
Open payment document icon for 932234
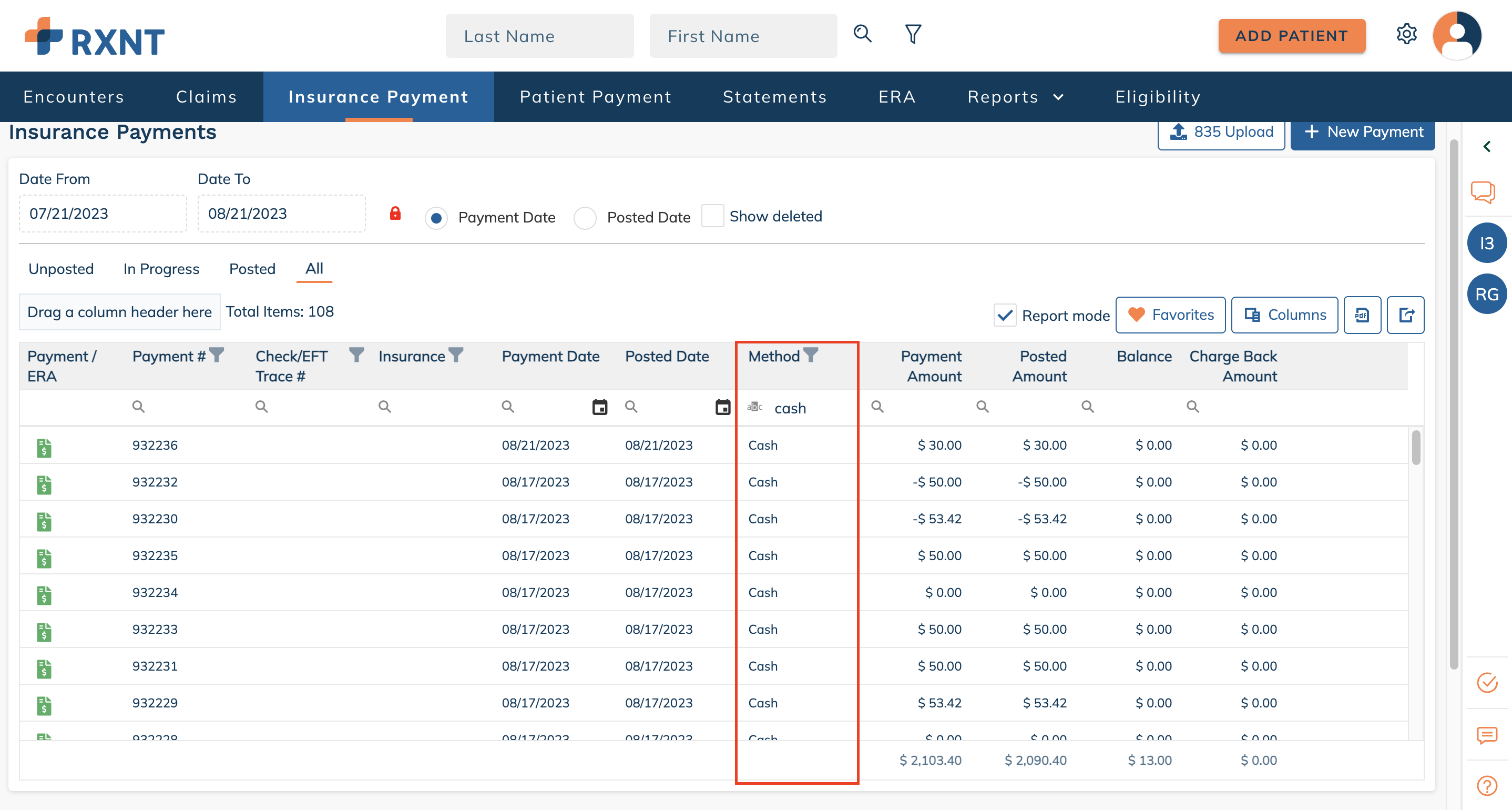point(44,595)
